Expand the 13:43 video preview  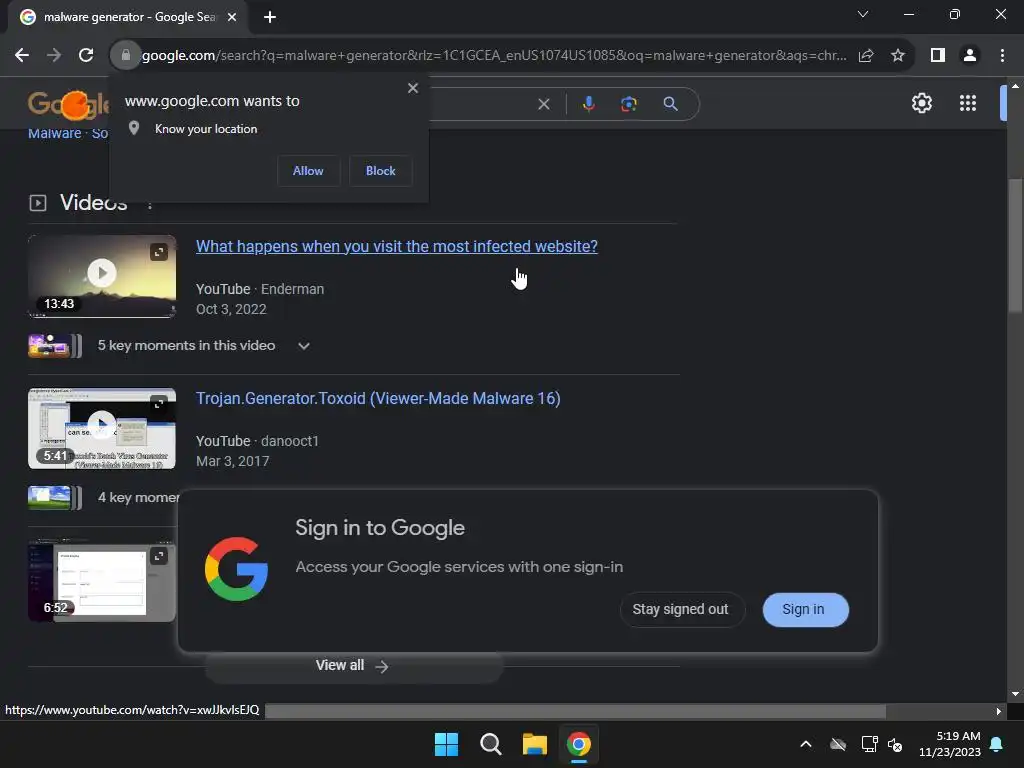click(x=159, y=252)
